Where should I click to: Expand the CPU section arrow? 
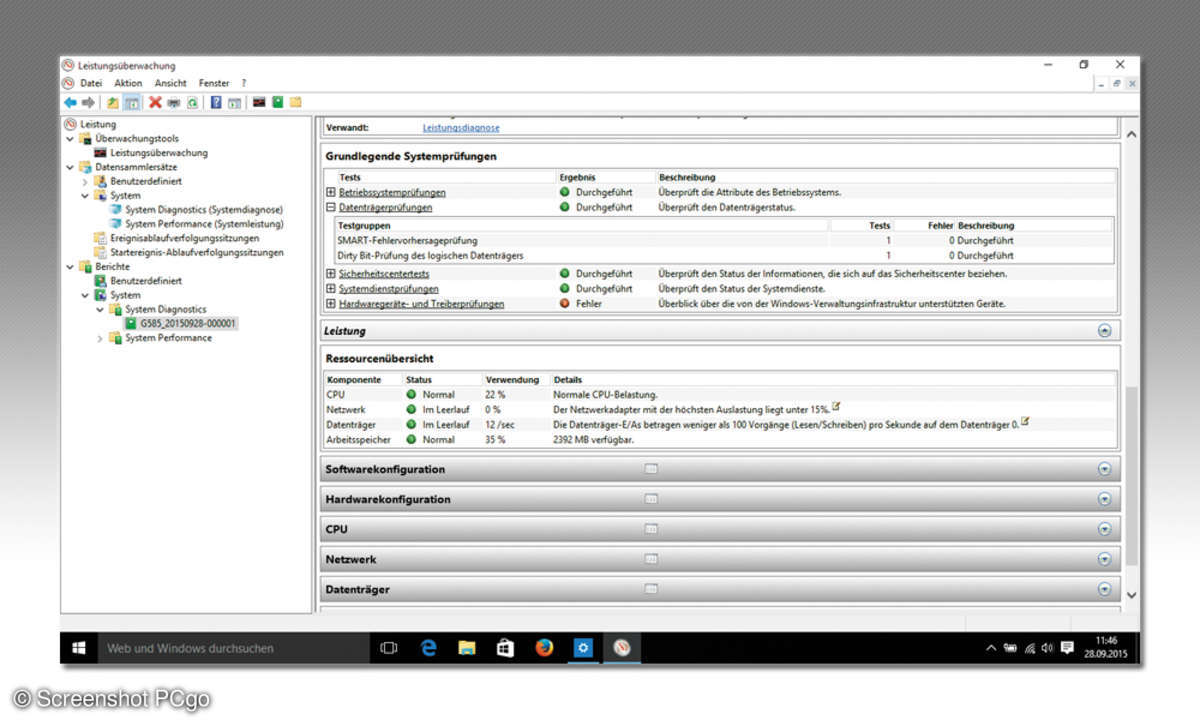tap(1104, 529)
